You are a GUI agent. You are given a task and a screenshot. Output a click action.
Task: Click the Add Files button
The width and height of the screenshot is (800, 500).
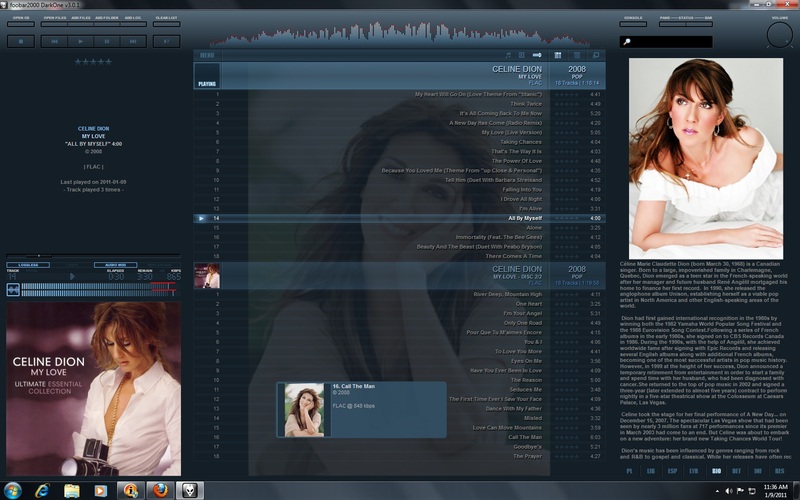click(81, 23)
